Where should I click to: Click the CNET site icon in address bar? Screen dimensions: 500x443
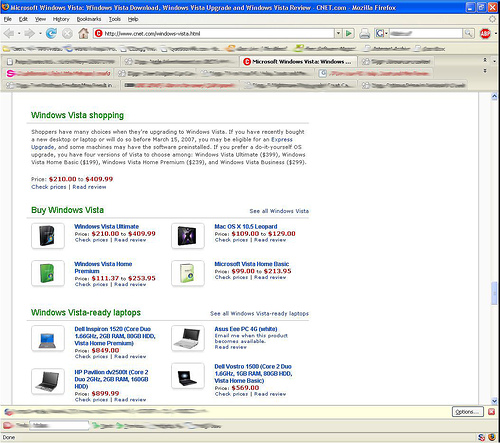[x=98, y=33]
